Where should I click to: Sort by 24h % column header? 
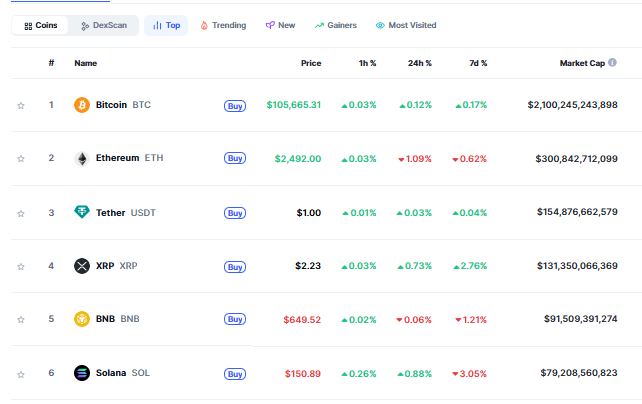tap(420, 63)
